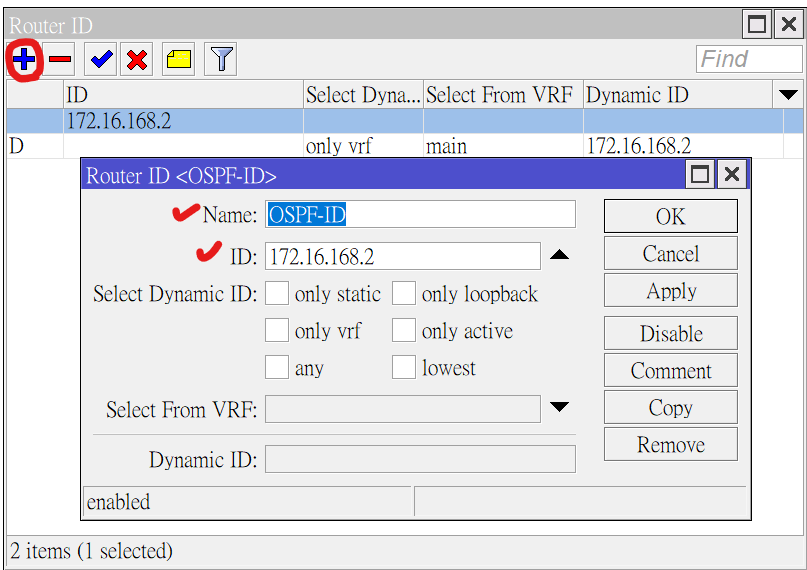Maximize the Router ID OSPF-ID dialog
Screen dimensions: 807x570
(701, 175)
